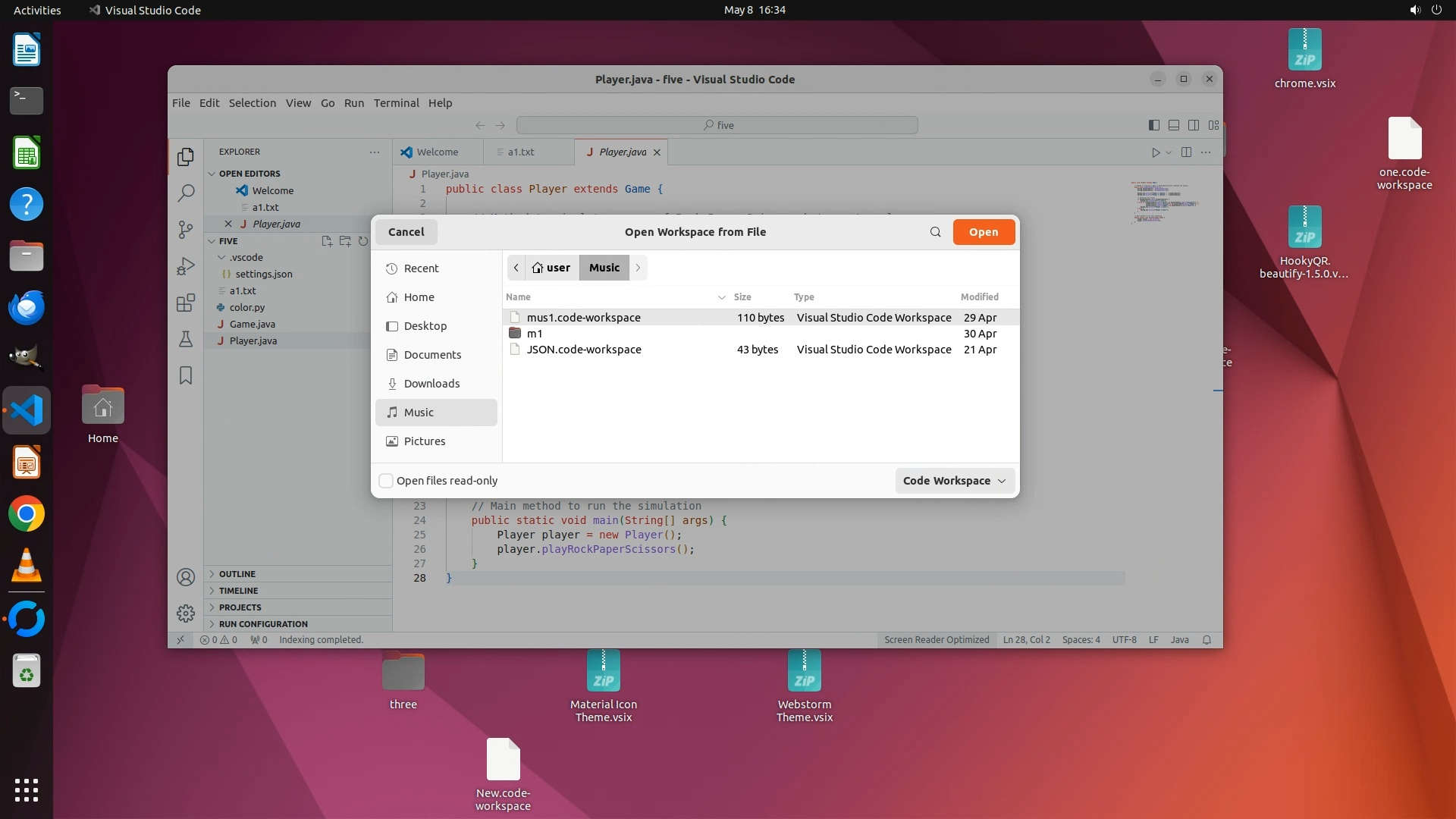Collapse the OPEN EDITORS section
1456x819 pixels.
(x=249, y=174)
